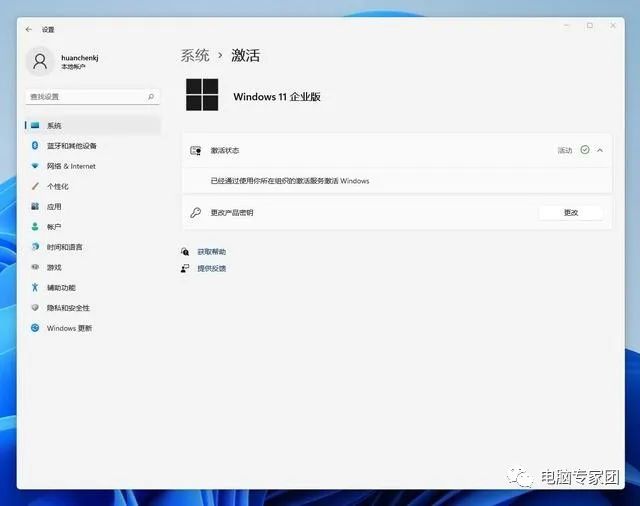The width and height of the screenshot is (640, 506).
Task: Click the search magnifier icon
Action: [x=151, y=97]
